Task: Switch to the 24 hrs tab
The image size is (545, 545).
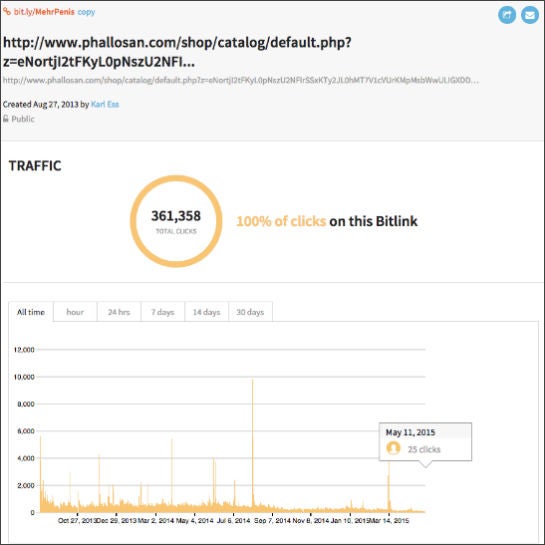Action: (119, 312)
